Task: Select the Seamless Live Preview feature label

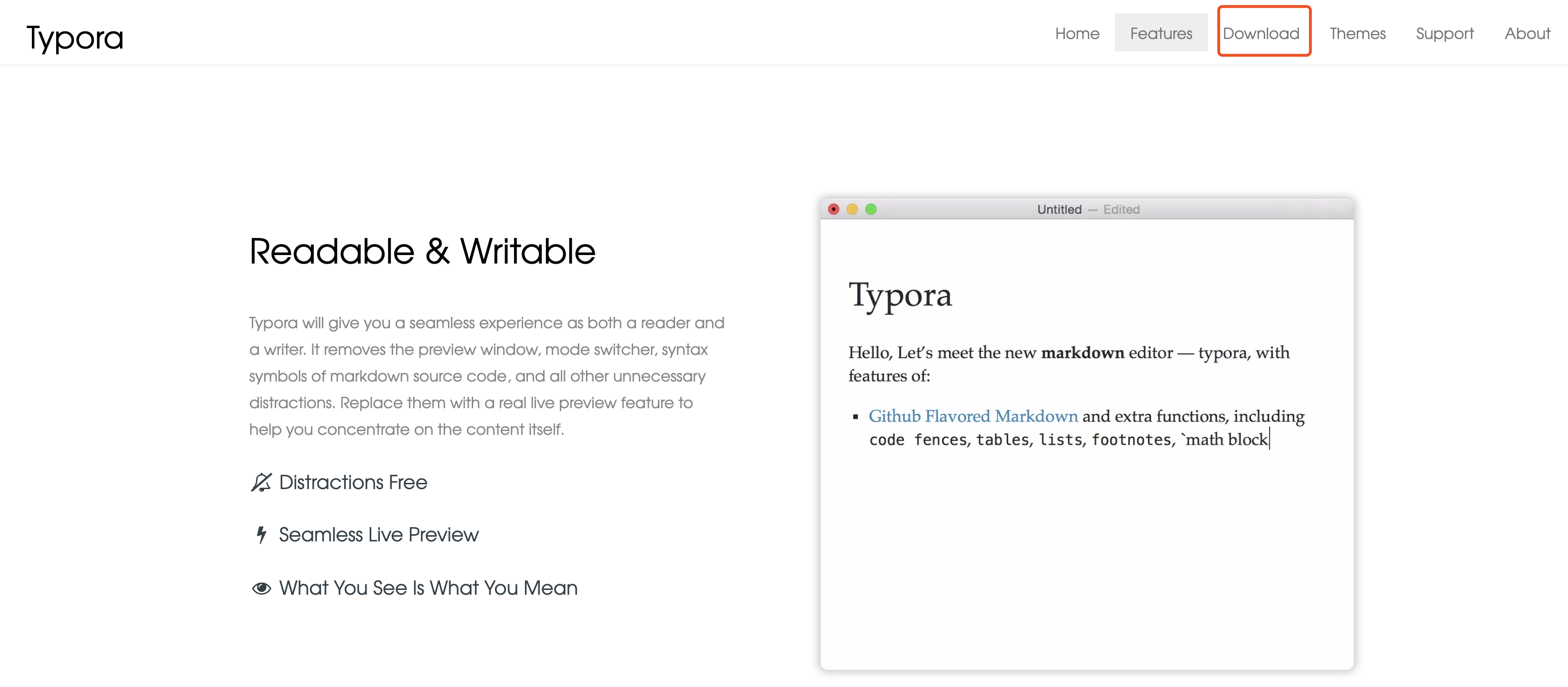Action: coord(378,534)
